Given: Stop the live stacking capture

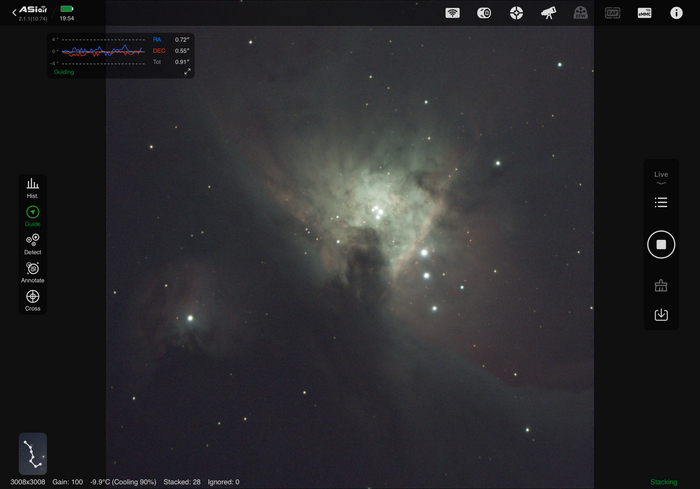Looking at the screenshot, I should pos(661,244).
